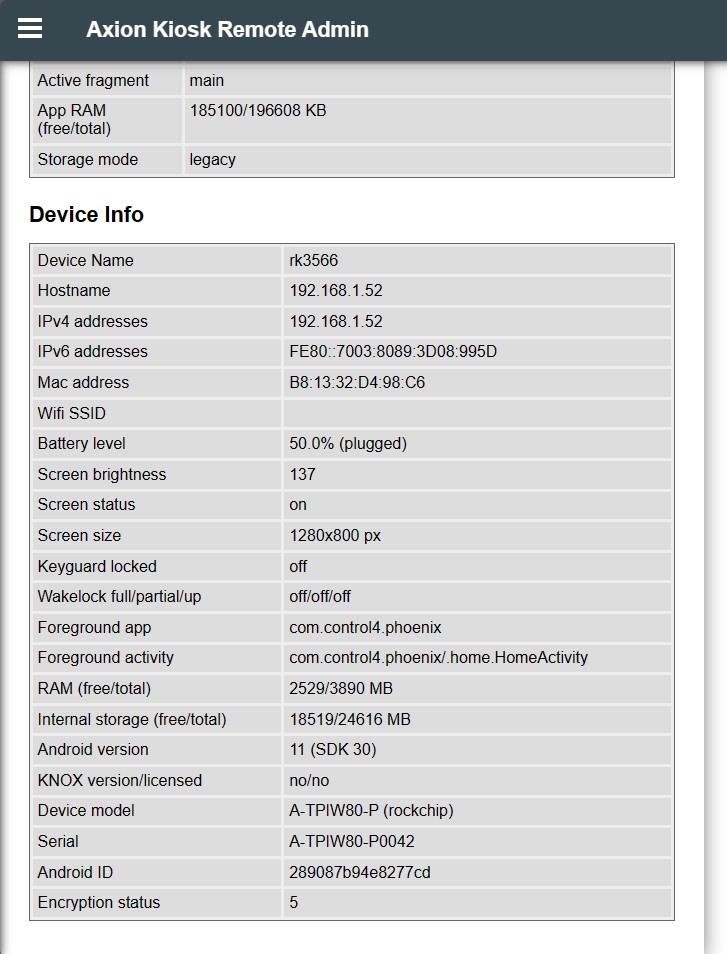Image resolution: width=727 pixels, height=954 pixels.
Task: Click the App RAM 185100/196608 KB value
Action: (x=258, y=111)
